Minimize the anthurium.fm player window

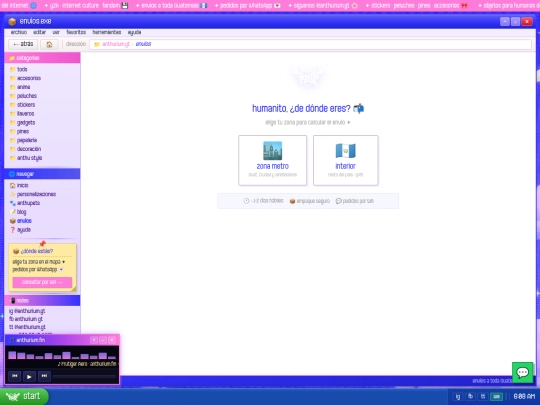point(103,340)
